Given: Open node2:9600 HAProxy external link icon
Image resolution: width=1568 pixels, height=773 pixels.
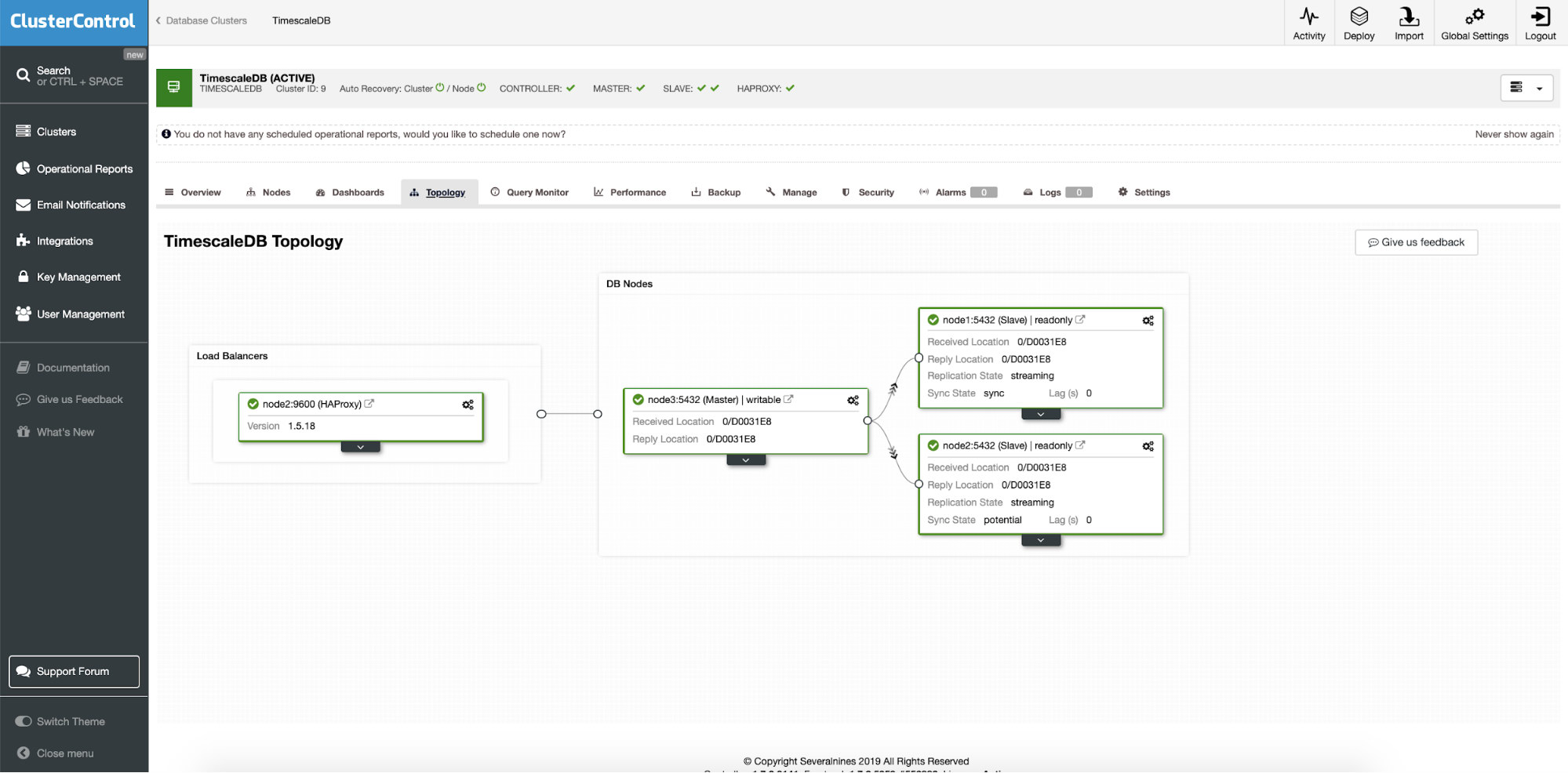Looking at the screenshot, I should coord(369,403).
